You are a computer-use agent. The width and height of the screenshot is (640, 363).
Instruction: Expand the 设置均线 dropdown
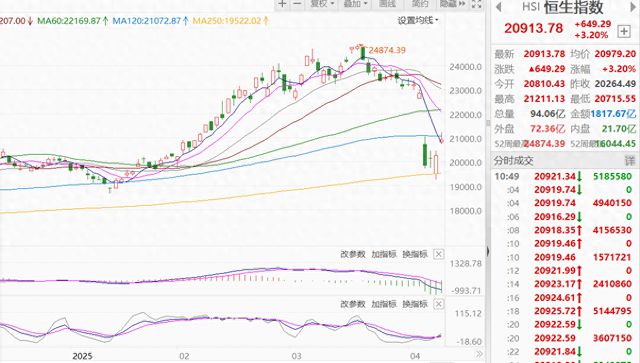[x=418, y=20]
